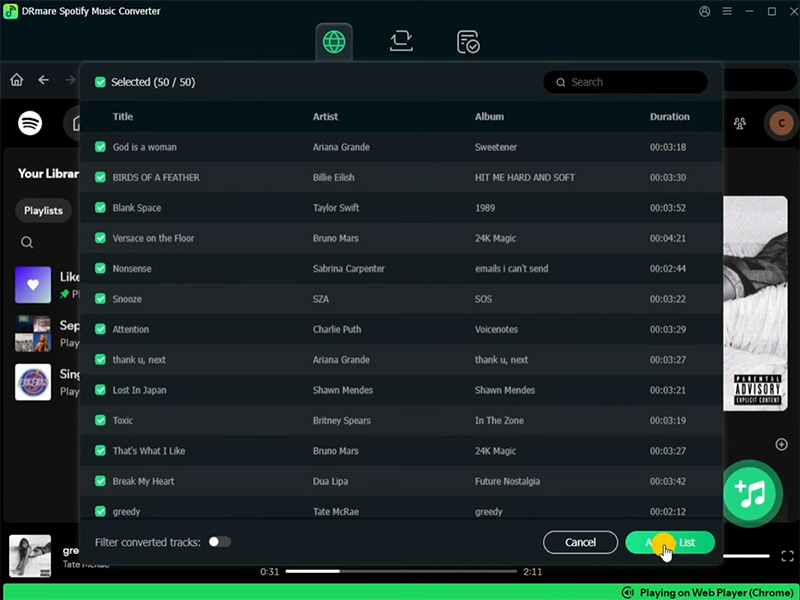Click the SZA artist cell
The image size is (800, 600).
(320, 299)
